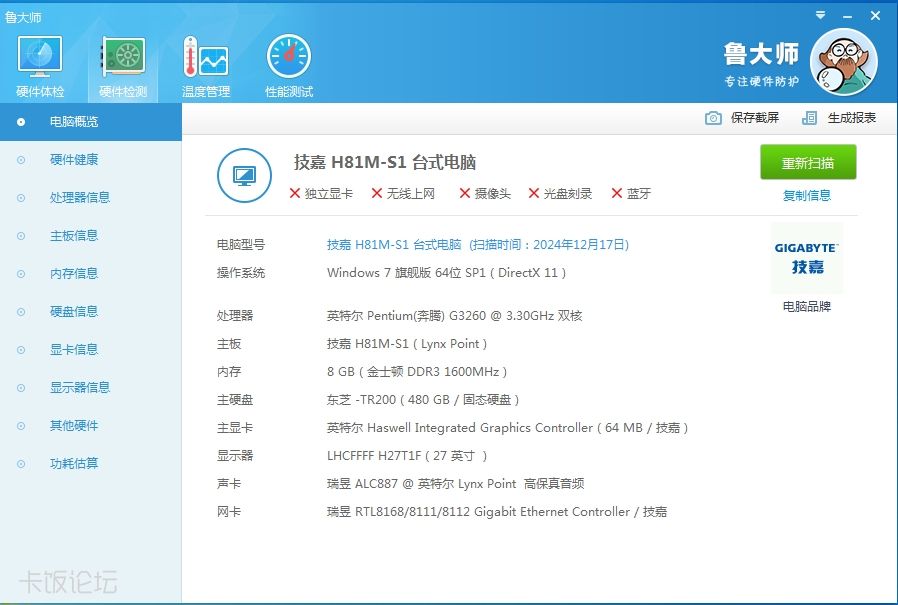Click the red X next to 光盘刻录
The image size is (898, 605).
click(x=534, y=194)
